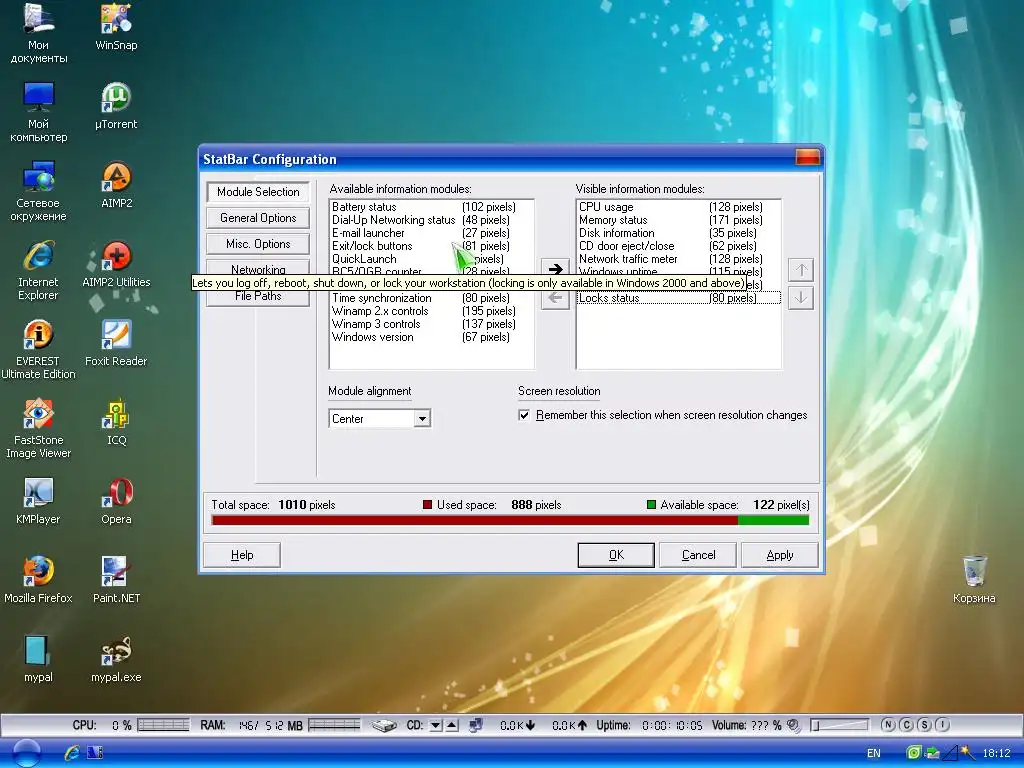Click CD eject up arrow in StatBar

452,726
